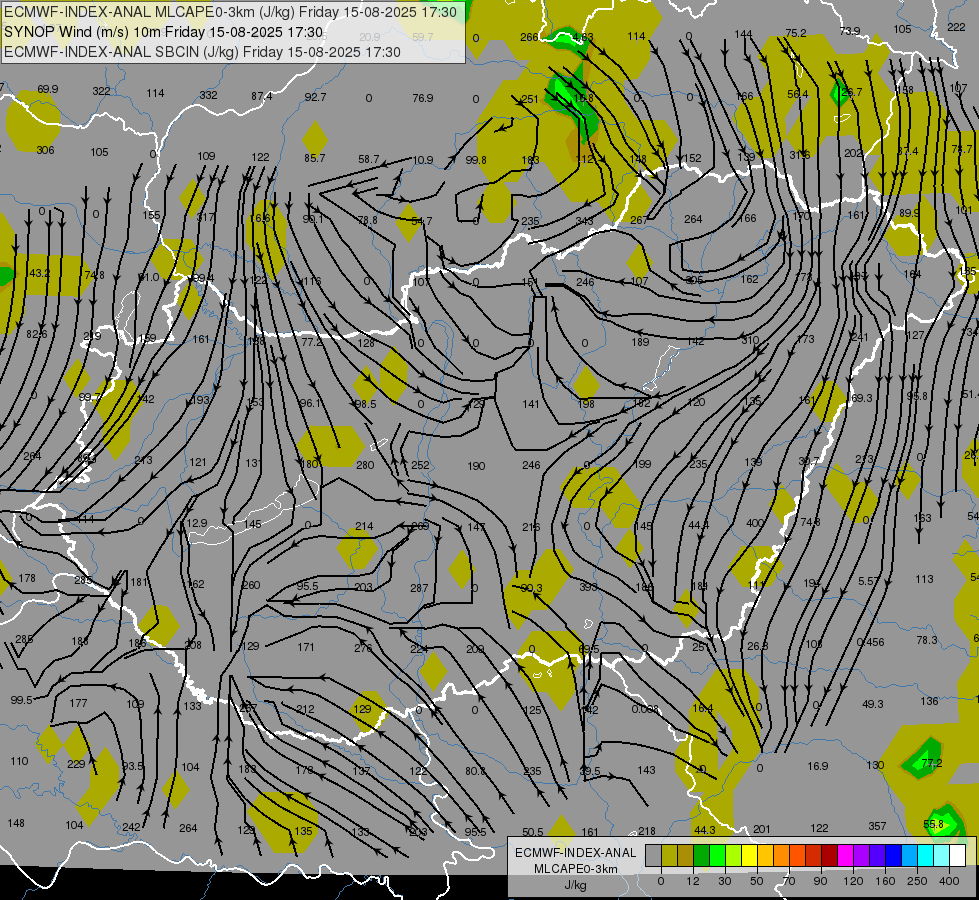Click the gray swatch in the MLCAPE legend
This screenshot has width=979, height=900.
click(653, 856)
